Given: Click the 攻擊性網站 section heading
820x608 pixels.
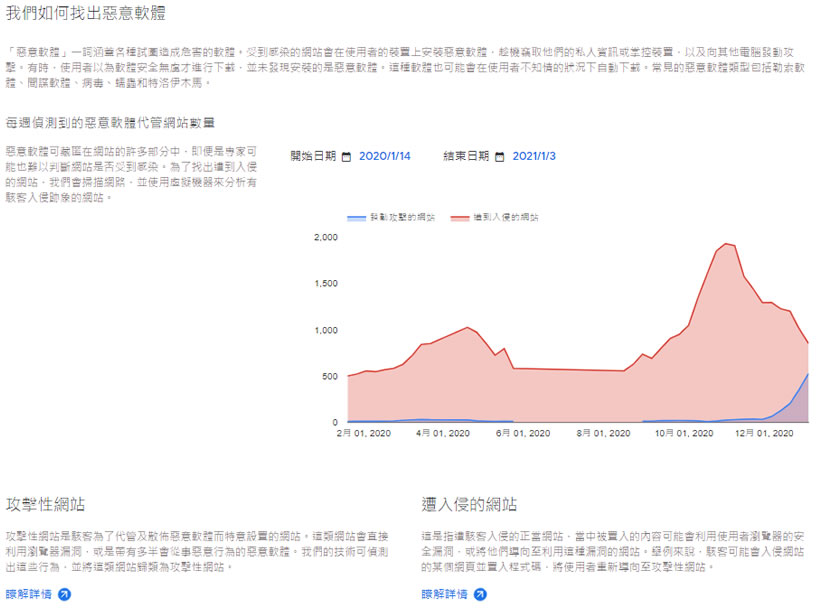Looking at the screenshot, I should (45, 504).
